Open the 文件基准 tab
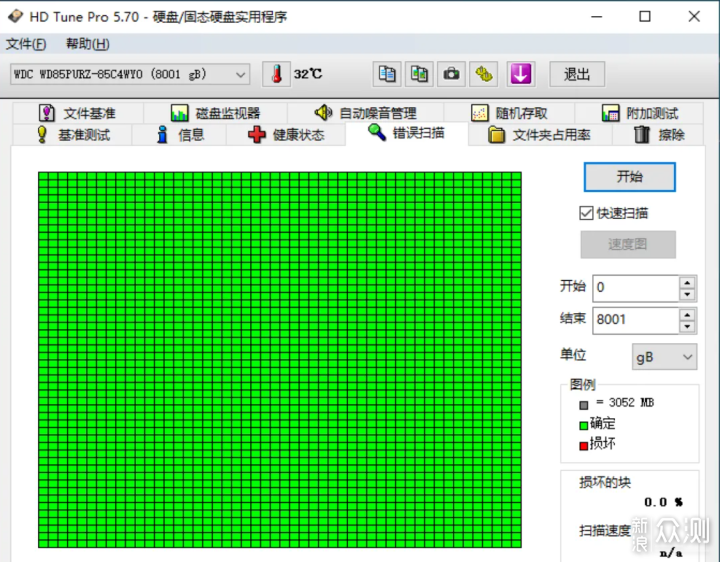The width and height of the screenshot is (720, 562). tap(78, 113)
